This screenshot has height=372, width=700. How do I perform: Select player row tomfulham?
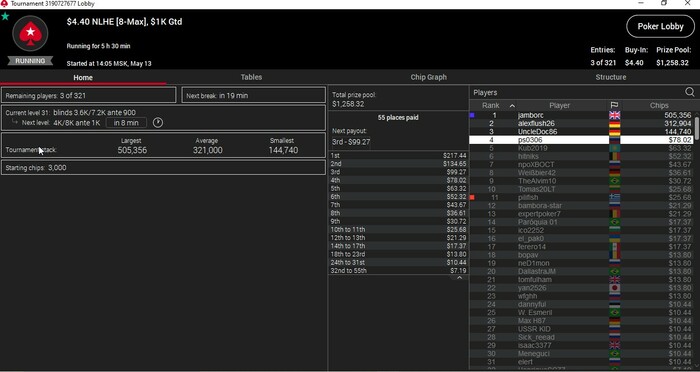click(581, 280)
